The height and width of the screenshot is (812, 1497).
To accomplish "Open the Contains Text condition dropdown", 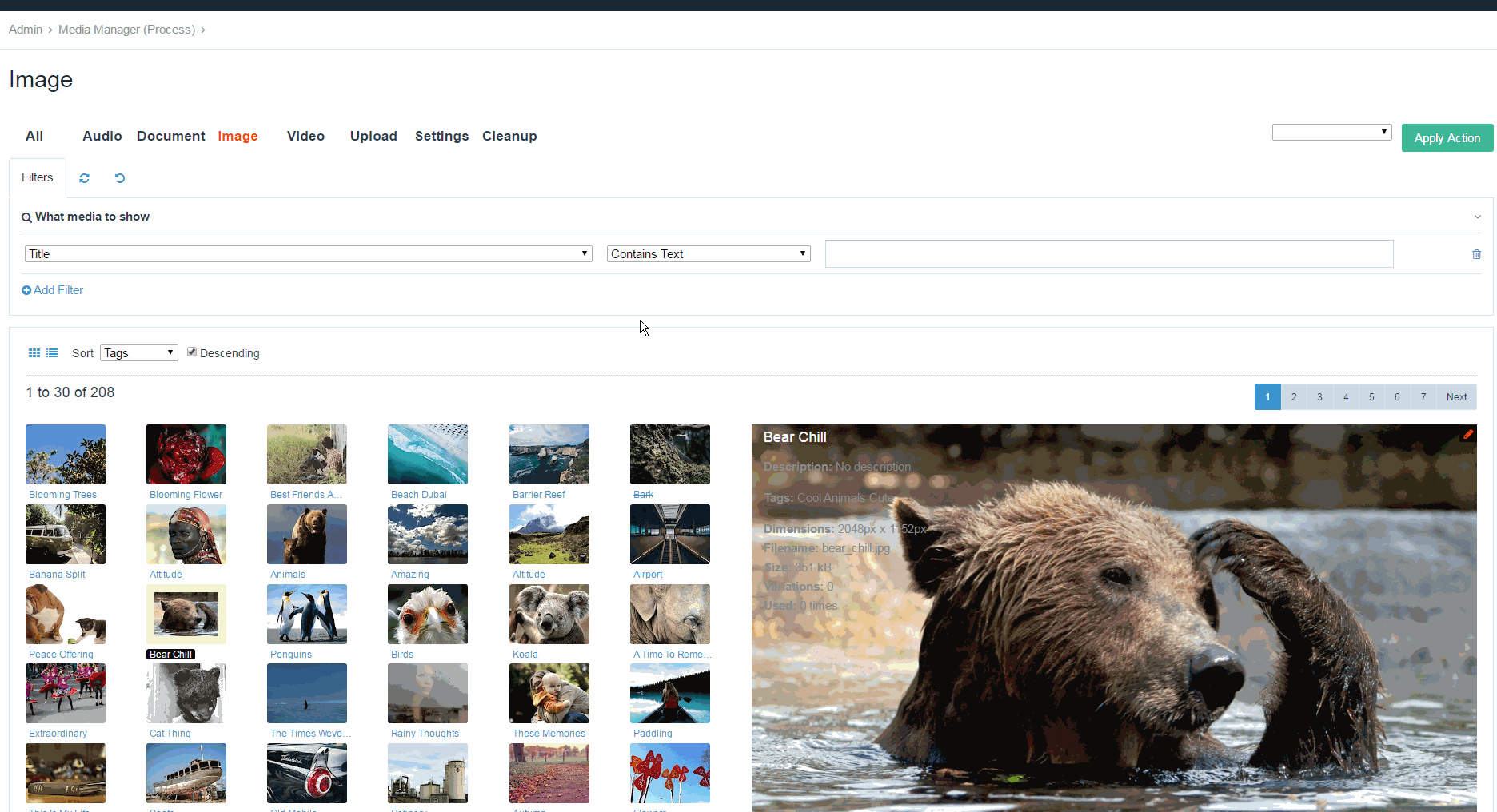I will 707,253.
